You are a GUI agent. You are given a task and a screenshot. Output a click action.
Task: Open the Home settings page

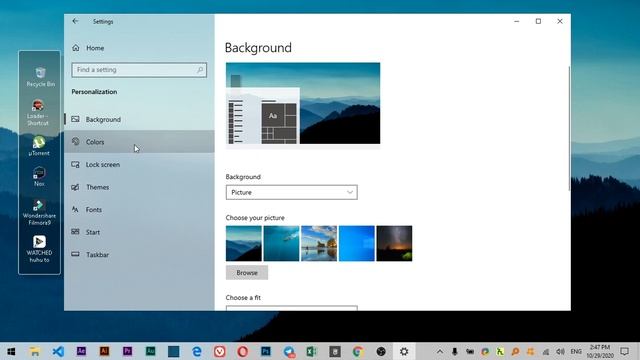[139, 48]
